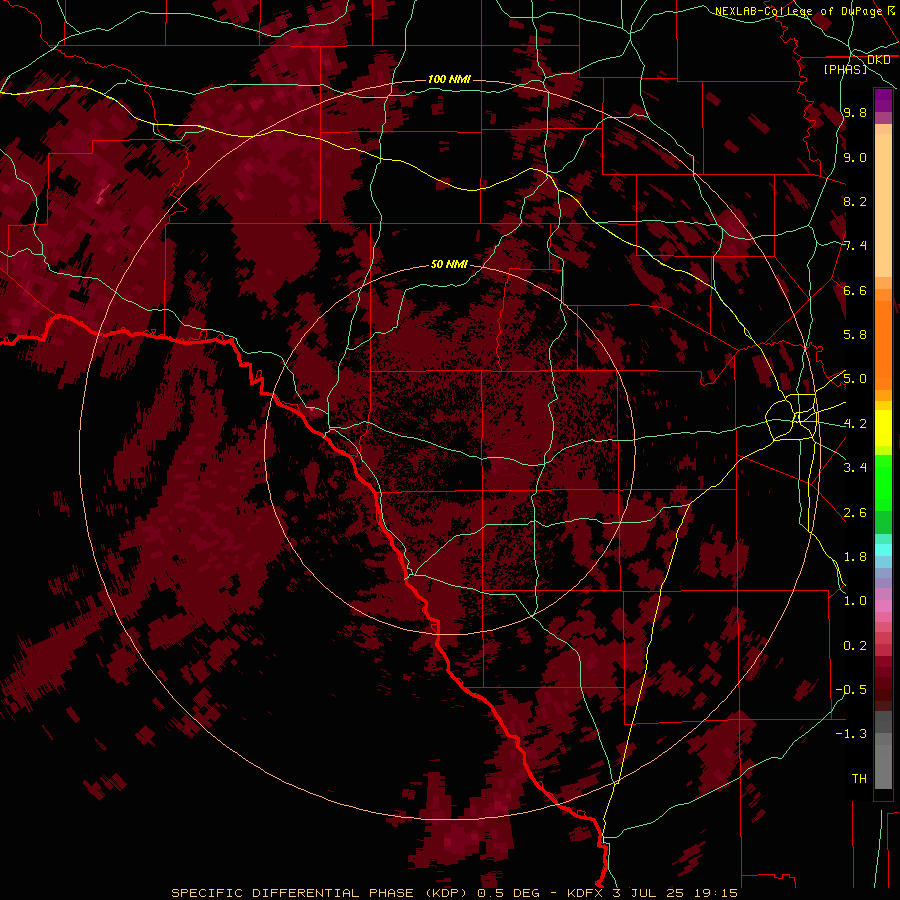Click the 9.0 value on the color scale
The width and height of the screenshot is (900, 900).
click(855, 157)
